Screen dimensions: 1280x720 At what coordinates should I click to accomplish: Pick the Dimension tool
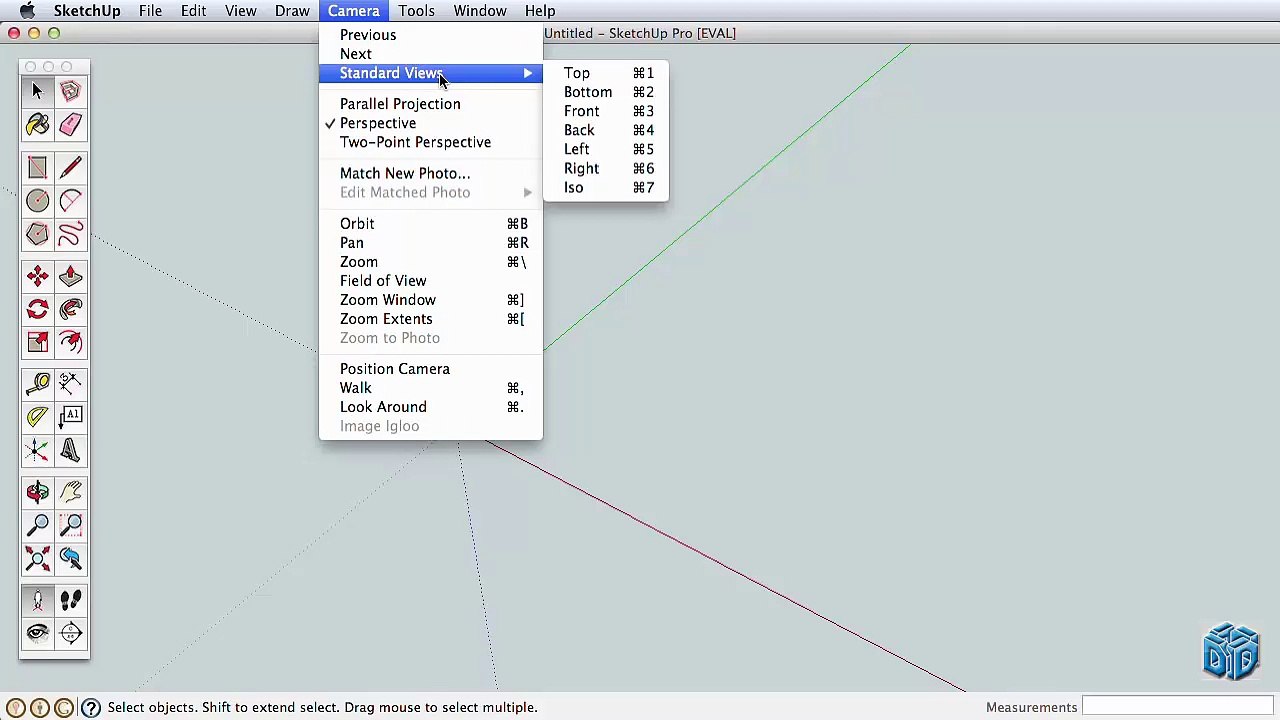tap(70, 384)
